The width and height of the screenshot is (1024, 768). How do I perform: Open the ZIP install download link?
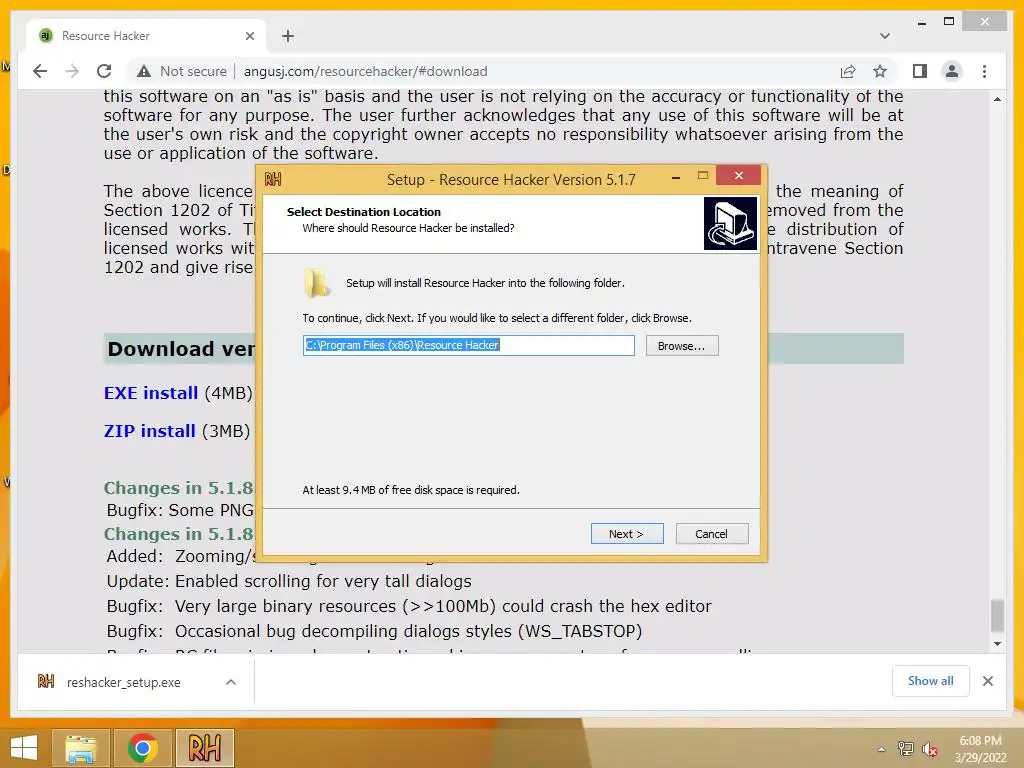point(150,431)
